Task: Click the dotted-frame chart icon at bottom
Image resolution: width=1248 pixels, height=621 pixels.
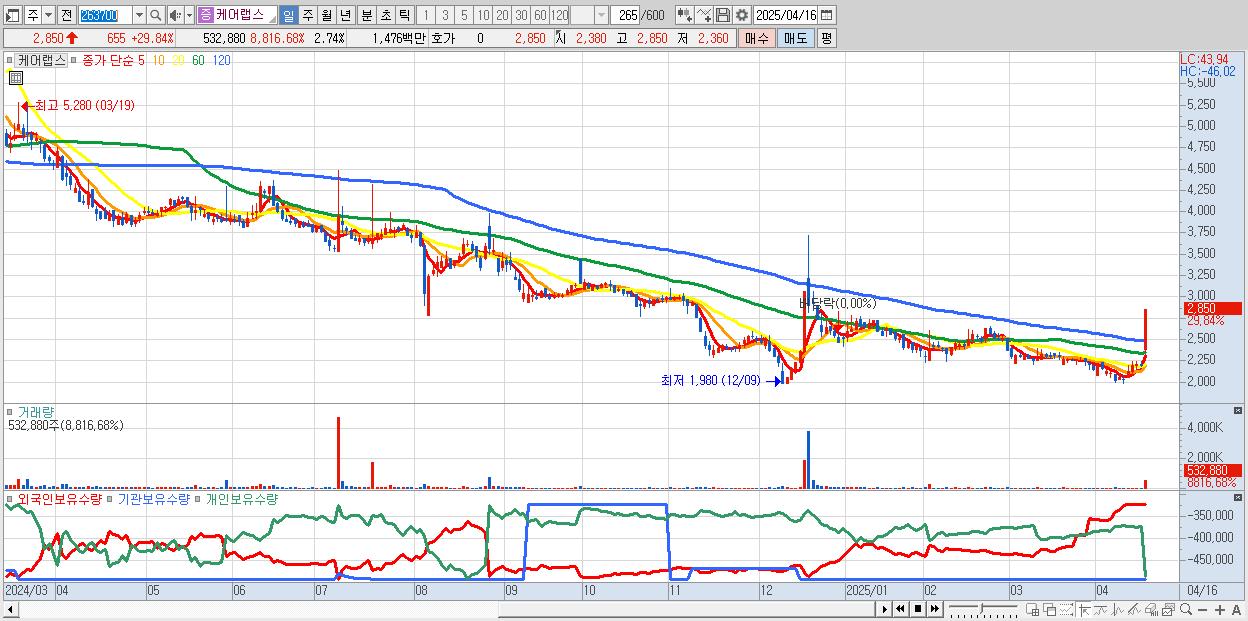Action: click(1066, 609)
